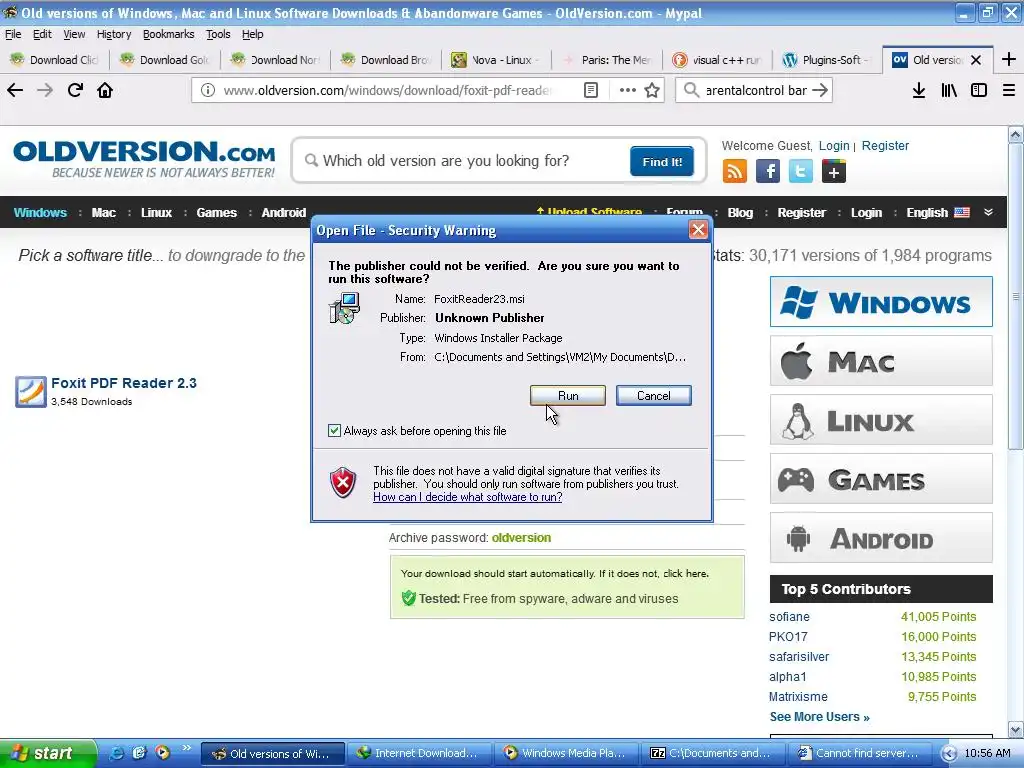Expand the nav bar double-chevron
Screen dimensions: 1024x768
[x=989, y=212]
